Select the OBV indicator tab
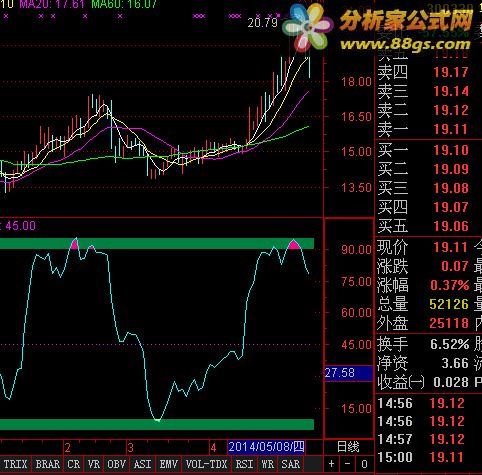Screen dimensions: 482x475 [x=116, y=464]
